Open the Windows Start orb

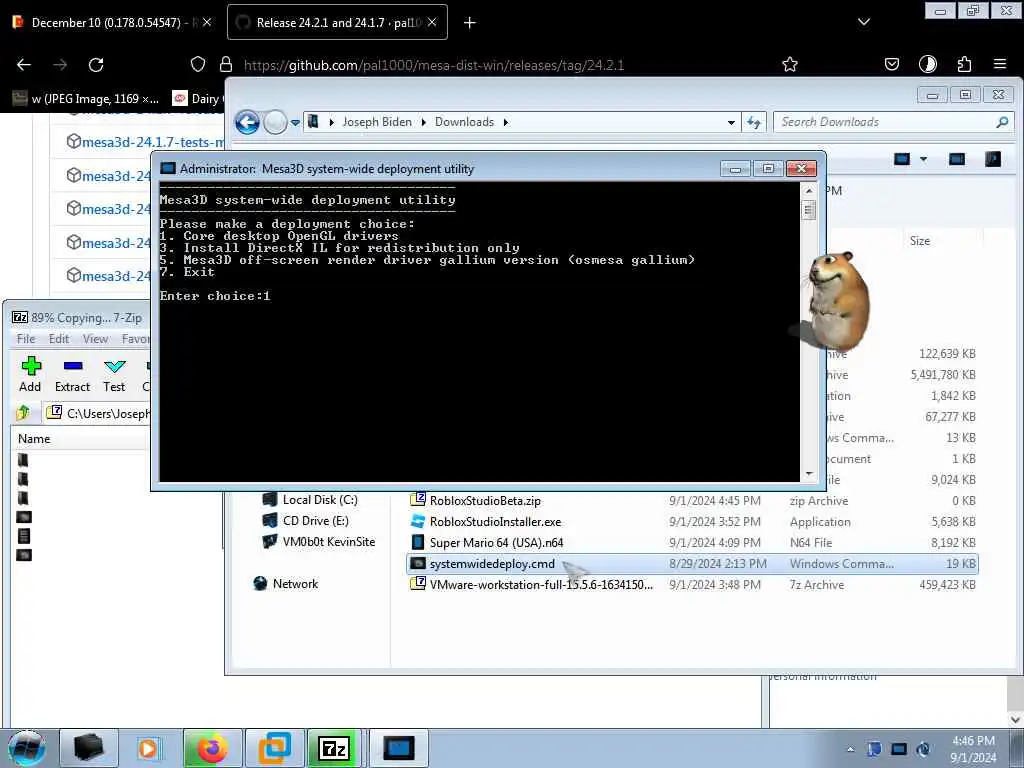[26, 748]
